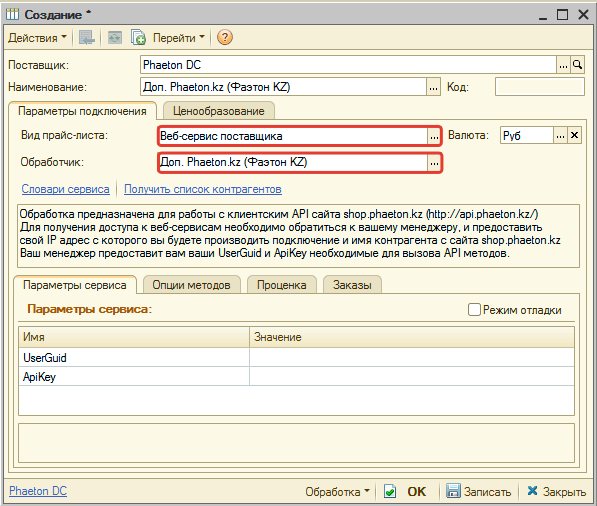The width and height of the screenshot is (597, 506).
Task: Click the help question mark icon
Action: tap(225, 37)
